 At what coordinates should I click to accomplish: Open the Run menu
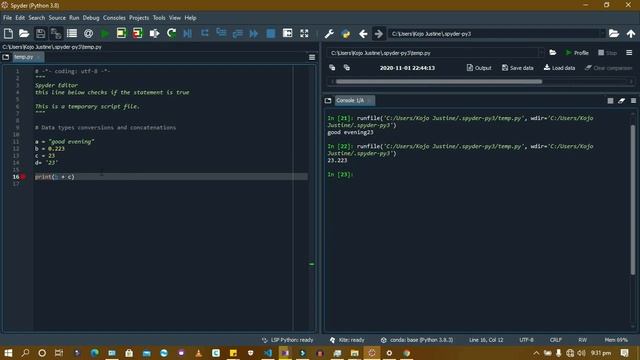point(74,18)
